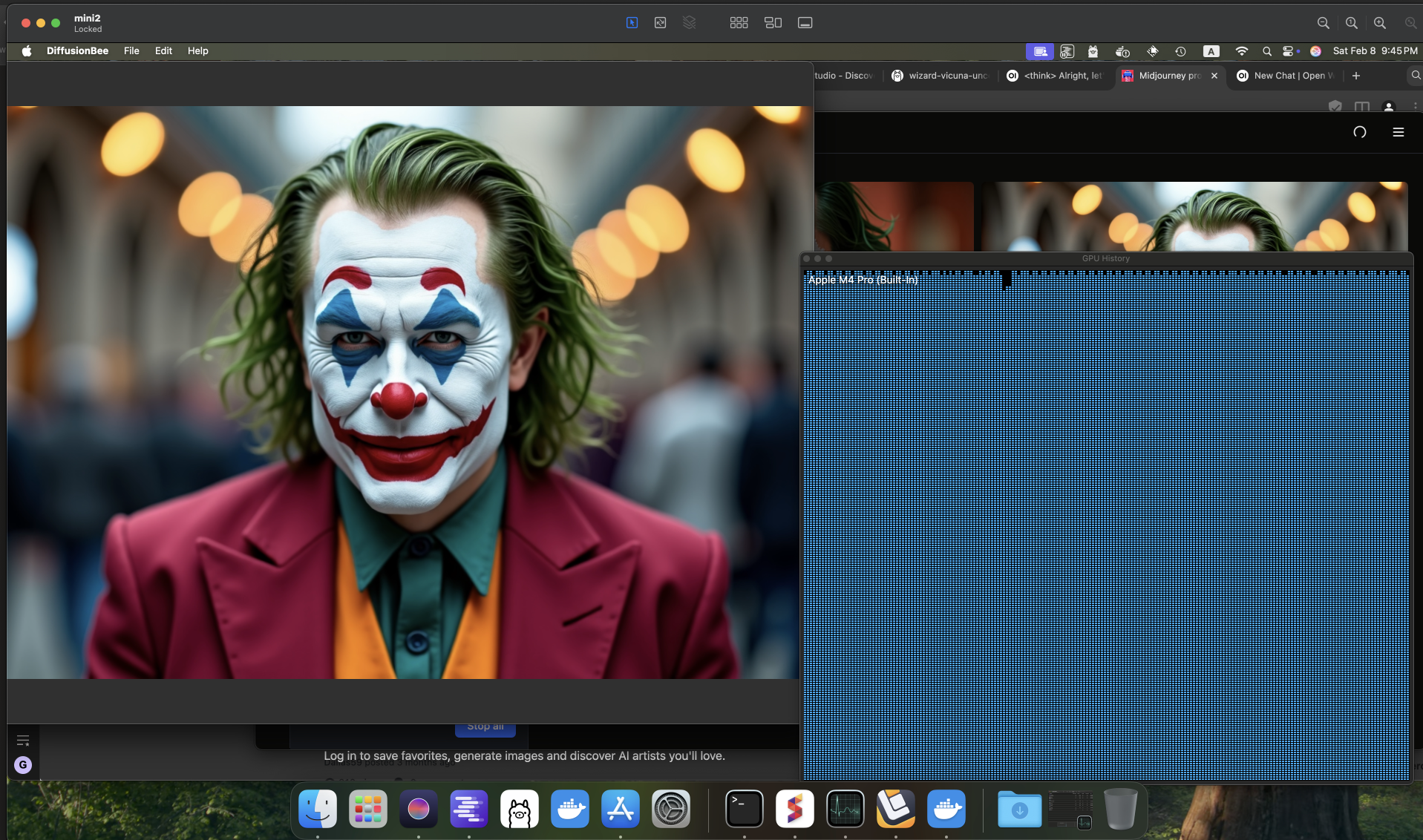Image resolution: width=1423 pixels, height=840 pixels.
Task: Open Spotlight search in menu bar
Action: pyautogui.click(x=1267, y=51)
